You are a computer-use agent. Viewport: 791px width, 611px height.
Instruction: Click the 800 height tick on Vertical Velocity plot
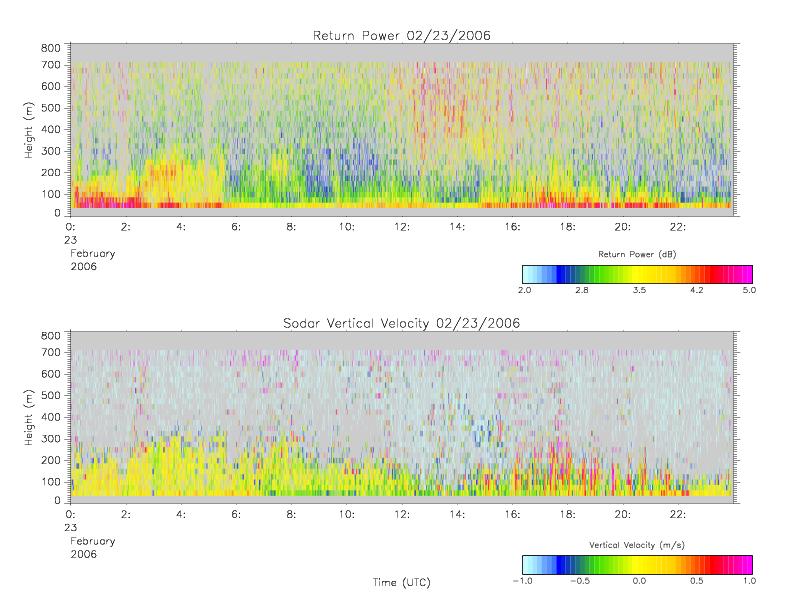click(x=50, y=336)
